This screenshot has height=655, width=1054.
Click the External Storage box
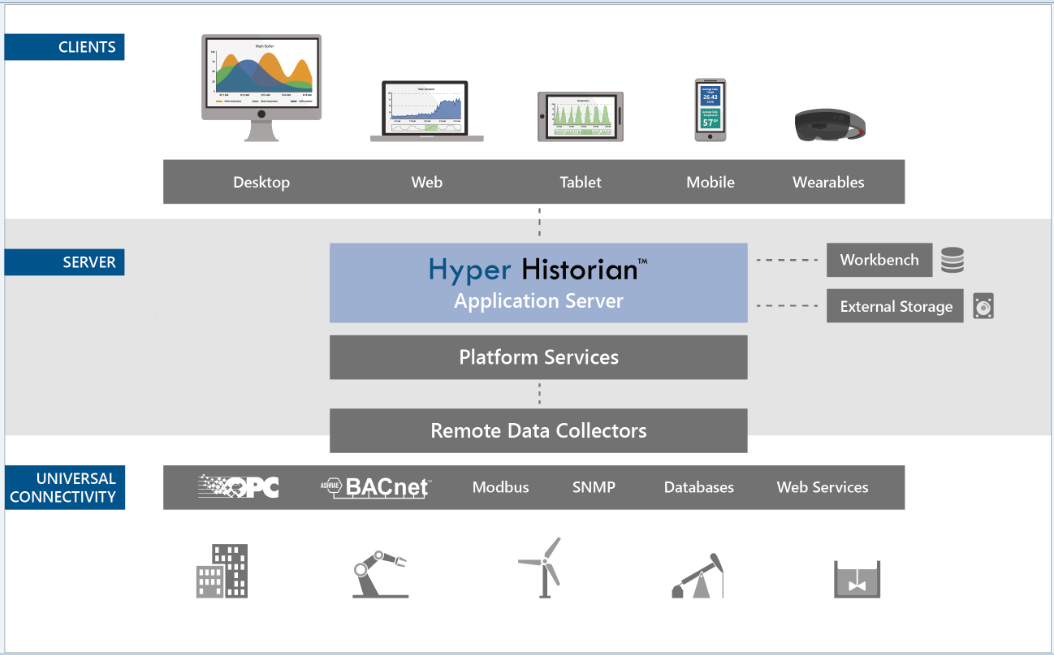[x=895, y=307]
